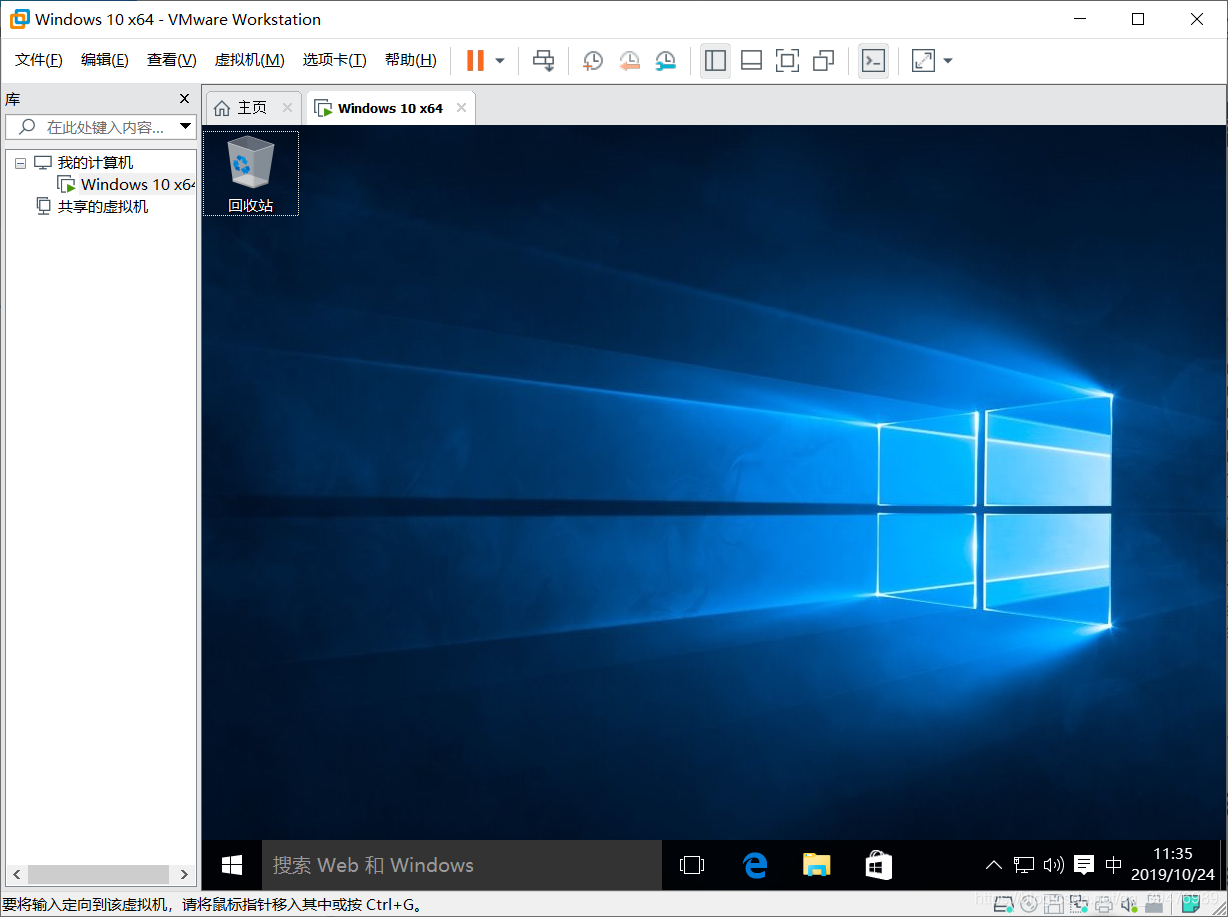Send Ctrl+Alt+Del to the virtual machine
This screenshot has height=917, width=1228.
pyautogui.click(x=543, y=61)
